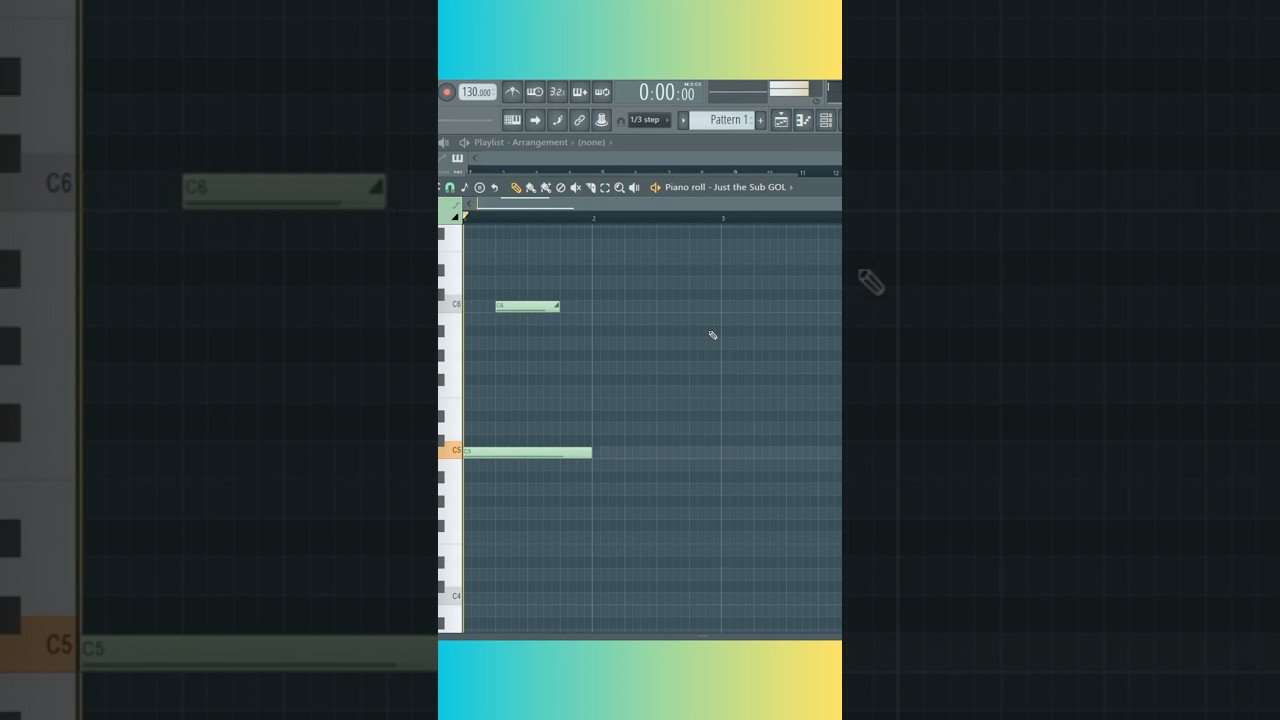Click the Playback scrub speaker tool
This screenshot has height=720, width=1280.
(634, 187)
